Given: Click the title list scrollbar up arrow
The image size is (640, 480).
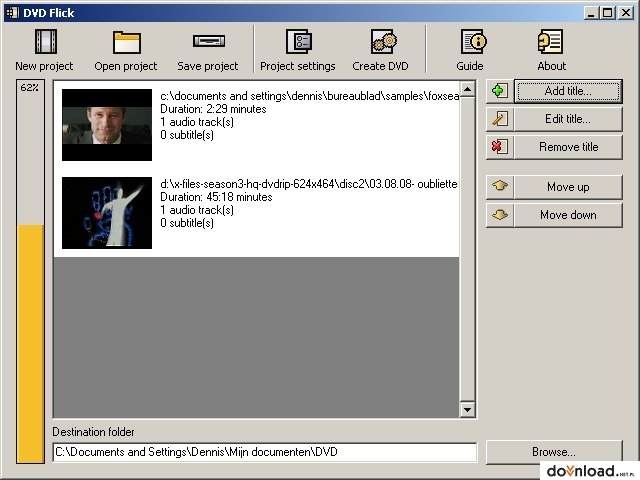Looking at the screenshot, I should point(468,89).
